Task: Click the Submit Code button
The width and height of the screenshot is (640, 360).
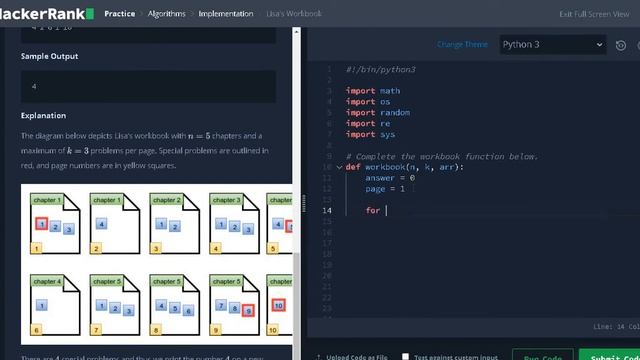Action: tap(609, 354)
